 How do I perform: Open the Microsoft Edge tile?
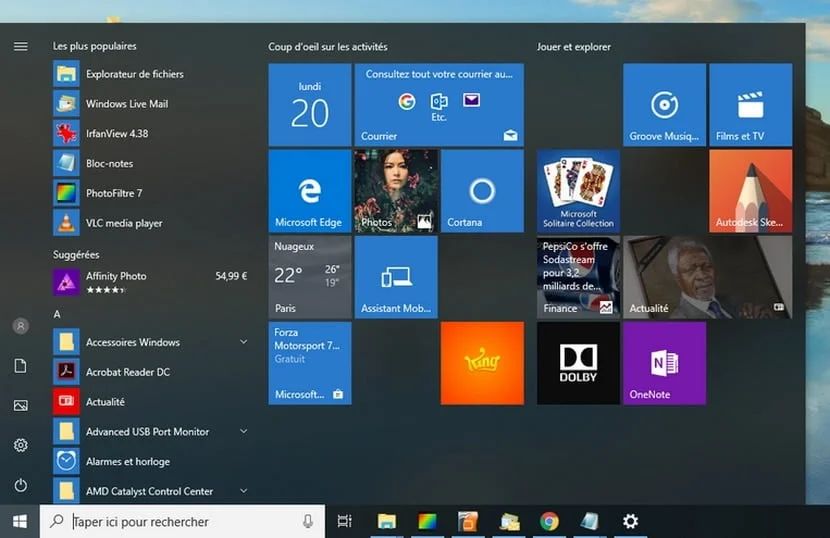point(309,191)
